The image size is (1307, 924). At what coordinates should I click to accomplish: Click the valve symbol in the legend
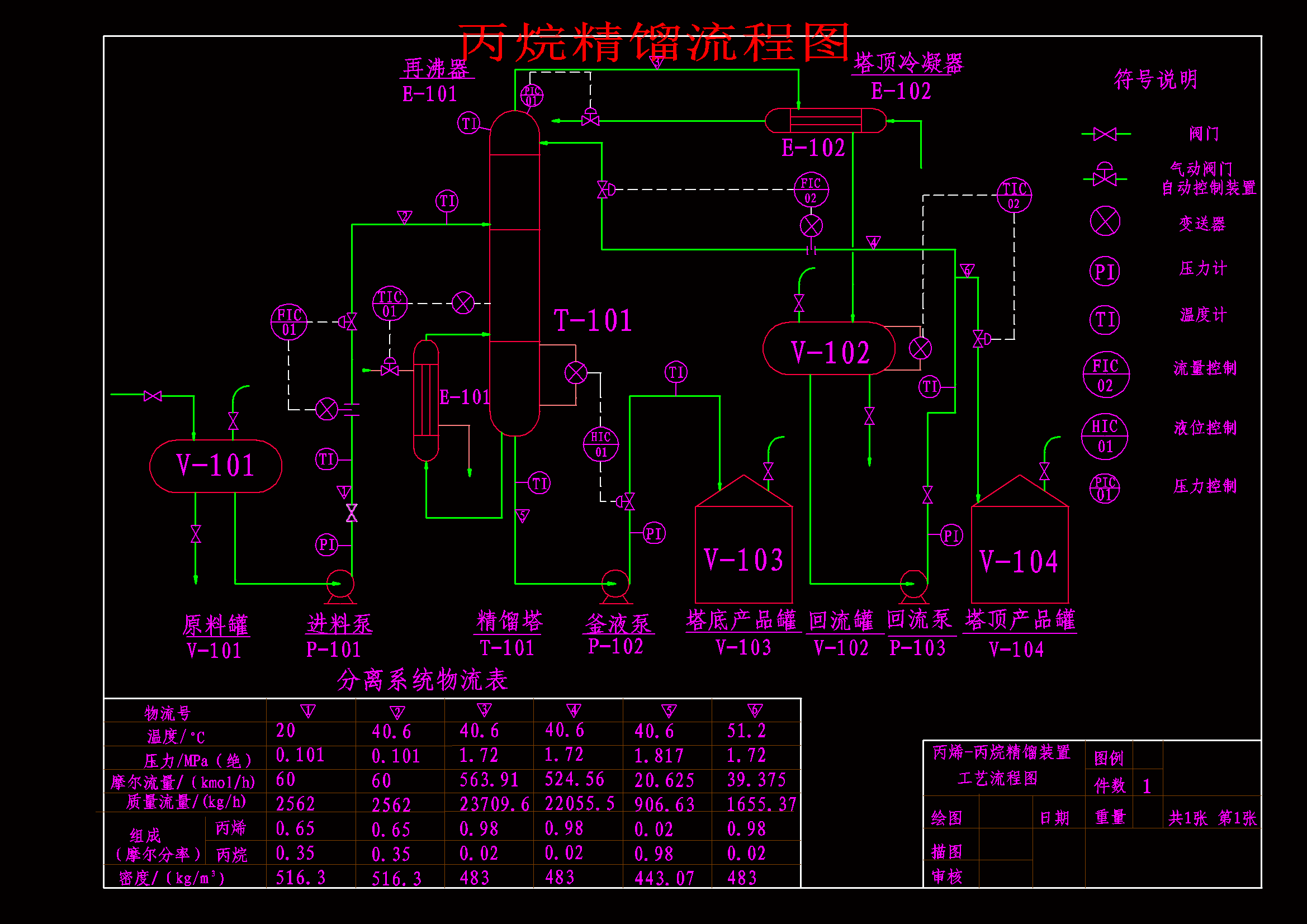pyautogui.click(x=1106, y=134)
